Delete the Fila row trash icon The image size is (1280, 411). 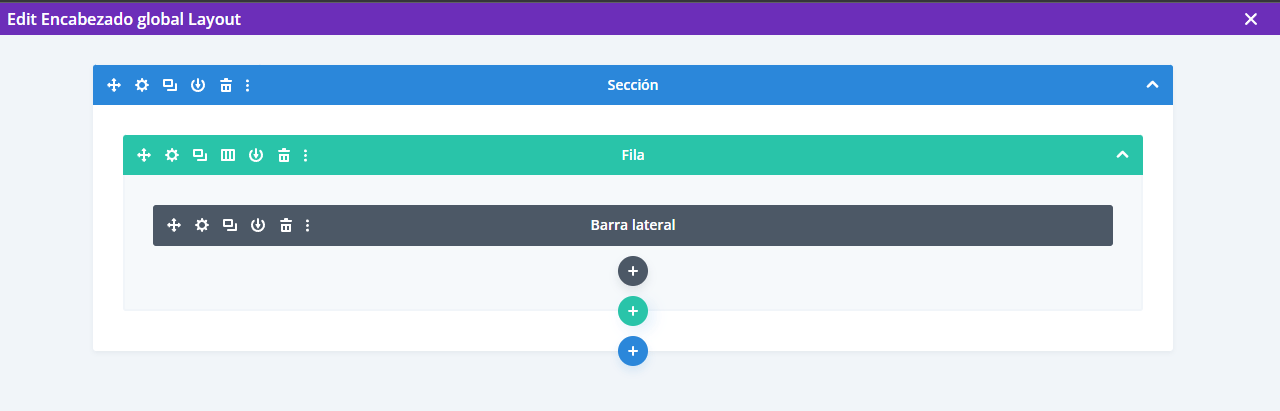click(284, 155)
